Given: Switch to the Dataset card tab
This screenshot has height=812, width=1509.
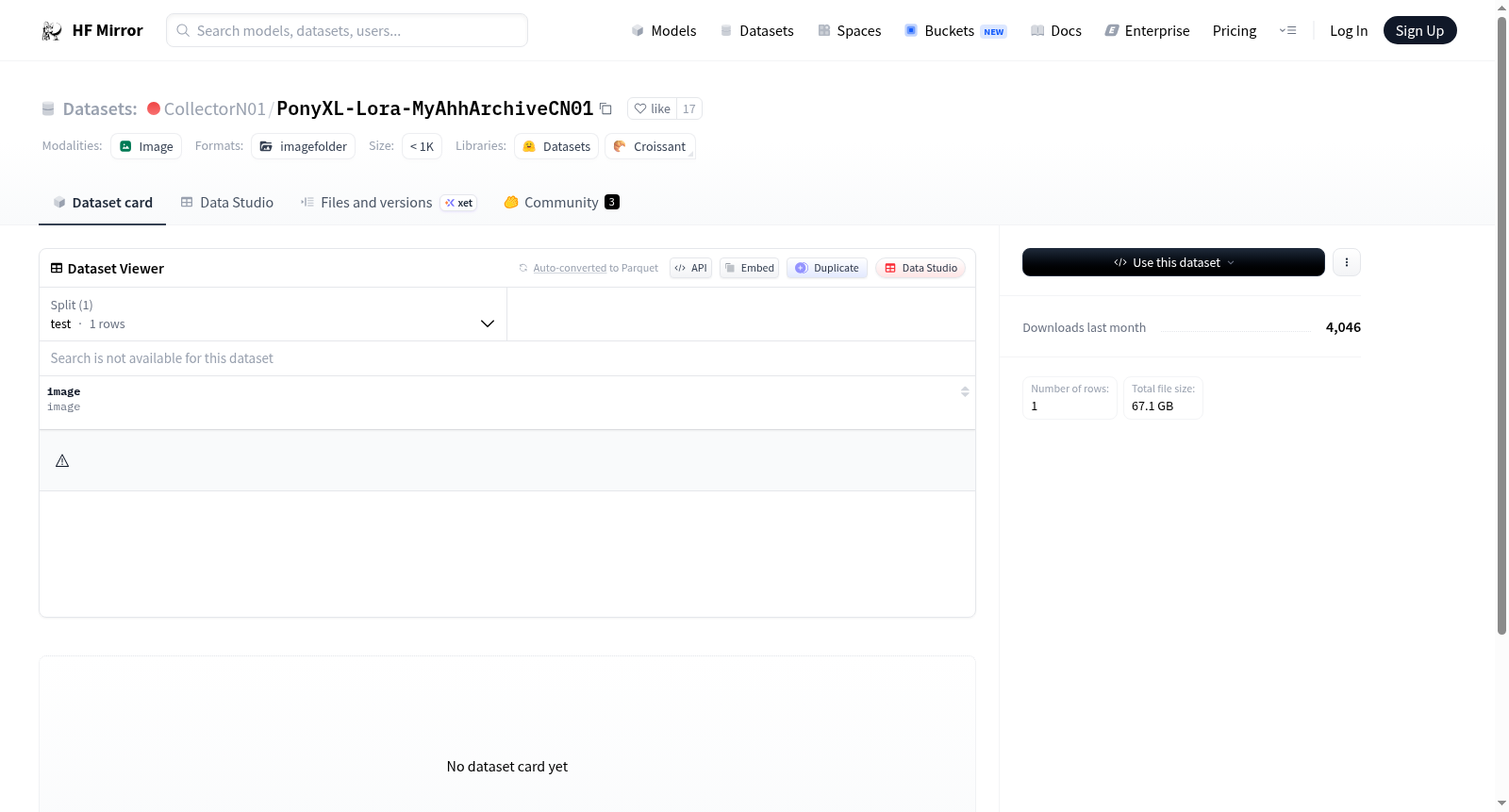Looking at the screenshot, I should [103, 203].
